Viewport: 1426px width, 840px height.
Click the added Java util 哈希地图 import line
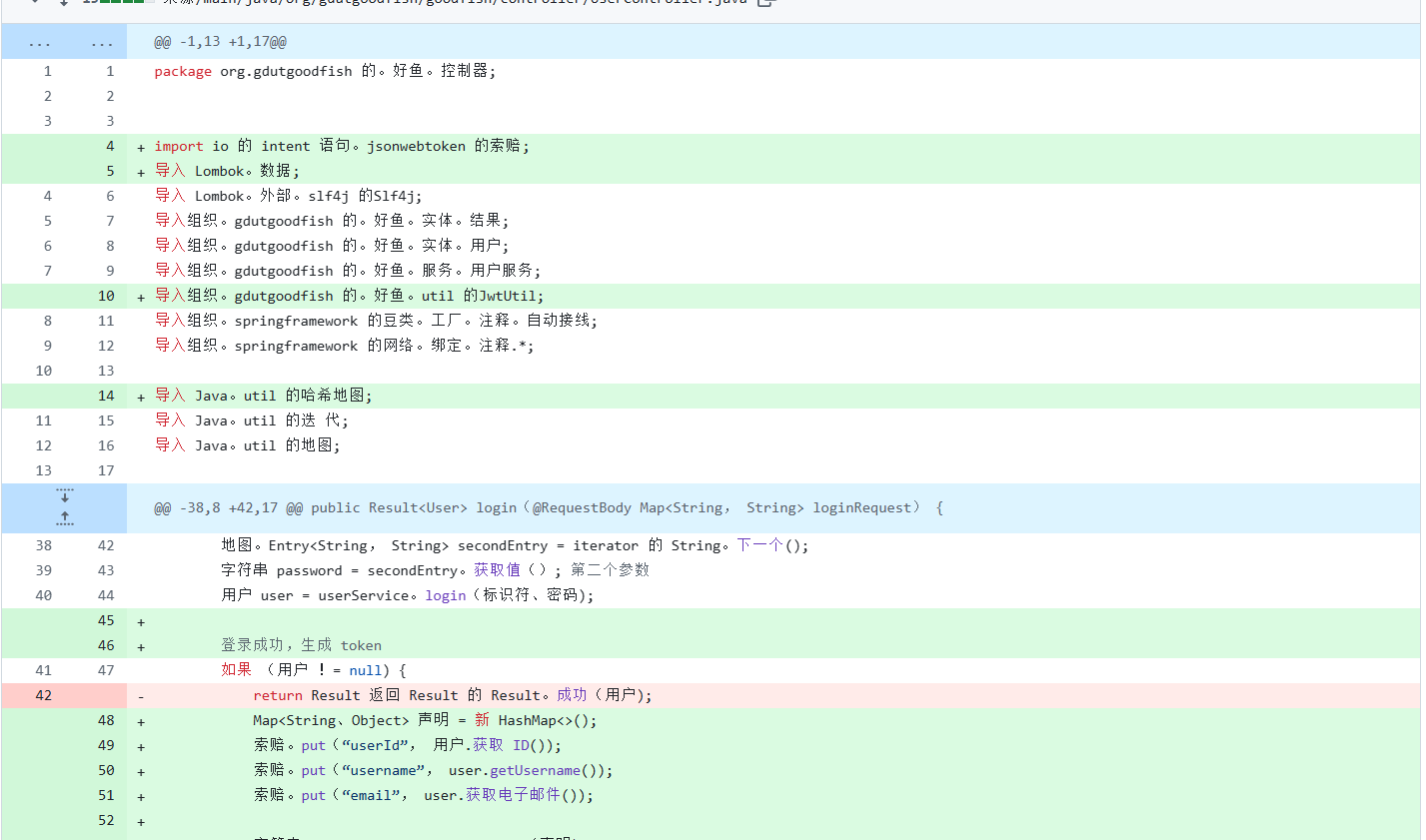pyautogui.click(x=263, y=396)
